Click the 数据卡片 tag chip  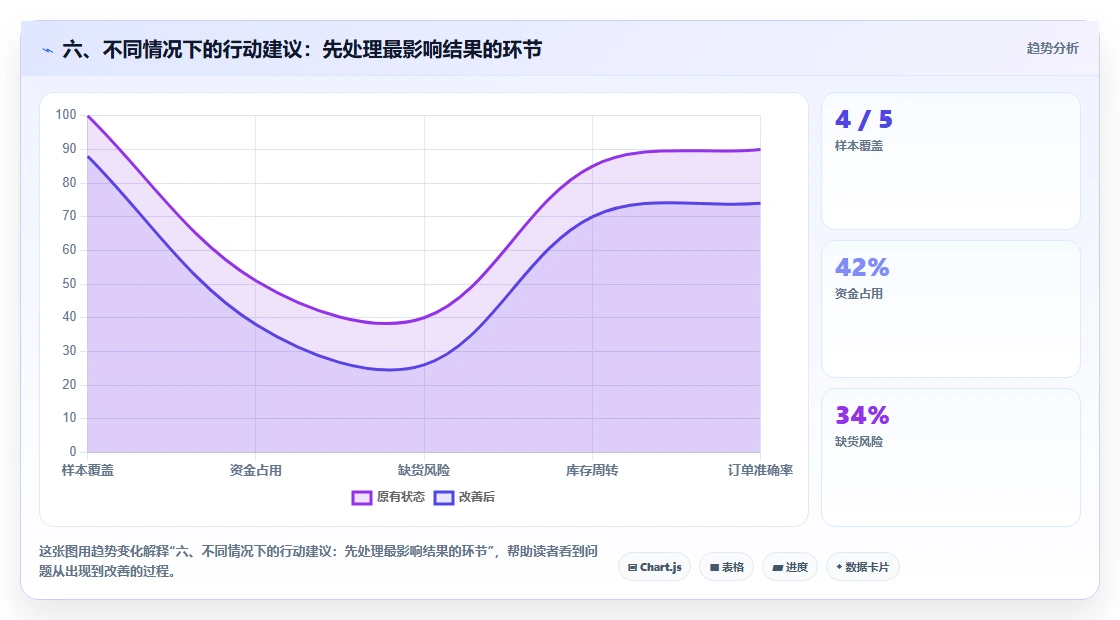(x=863, y=567)
